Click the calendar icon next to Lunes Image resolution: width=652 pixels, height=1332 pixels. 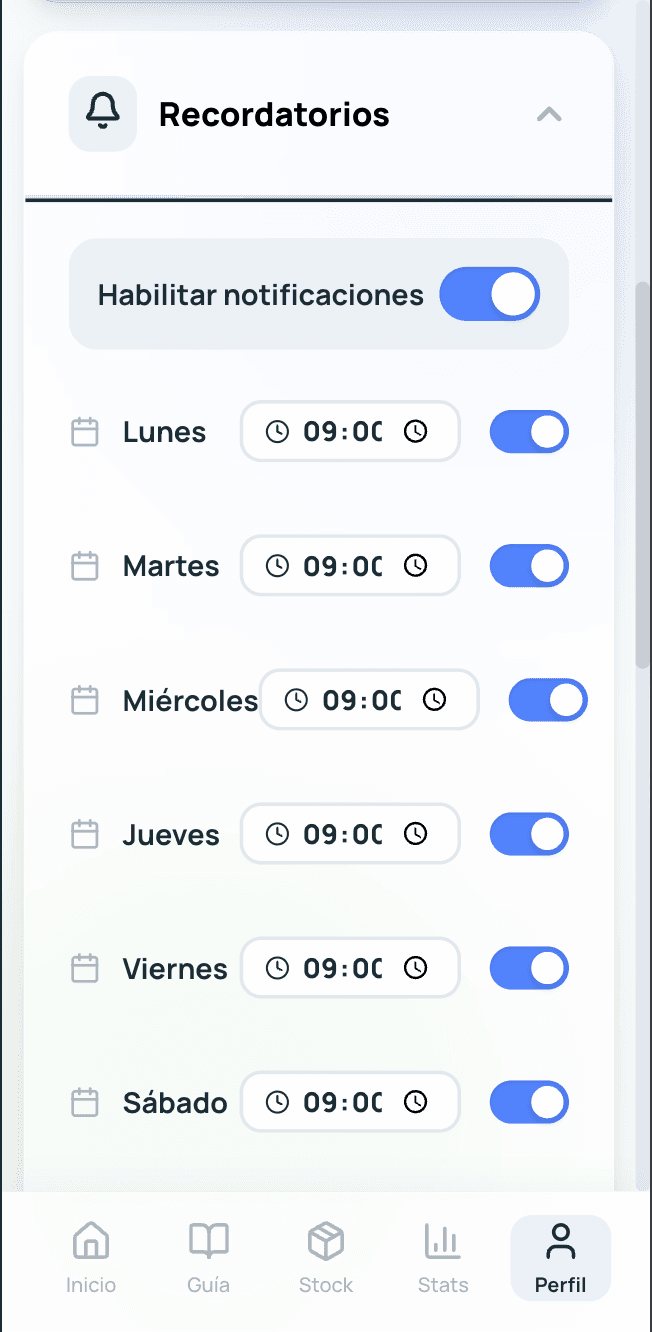coord(85,431)
